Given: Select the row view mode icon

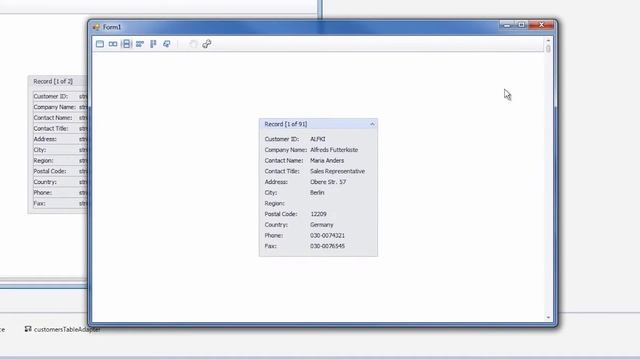Looking at the screenshot, I should coord(113,44).
